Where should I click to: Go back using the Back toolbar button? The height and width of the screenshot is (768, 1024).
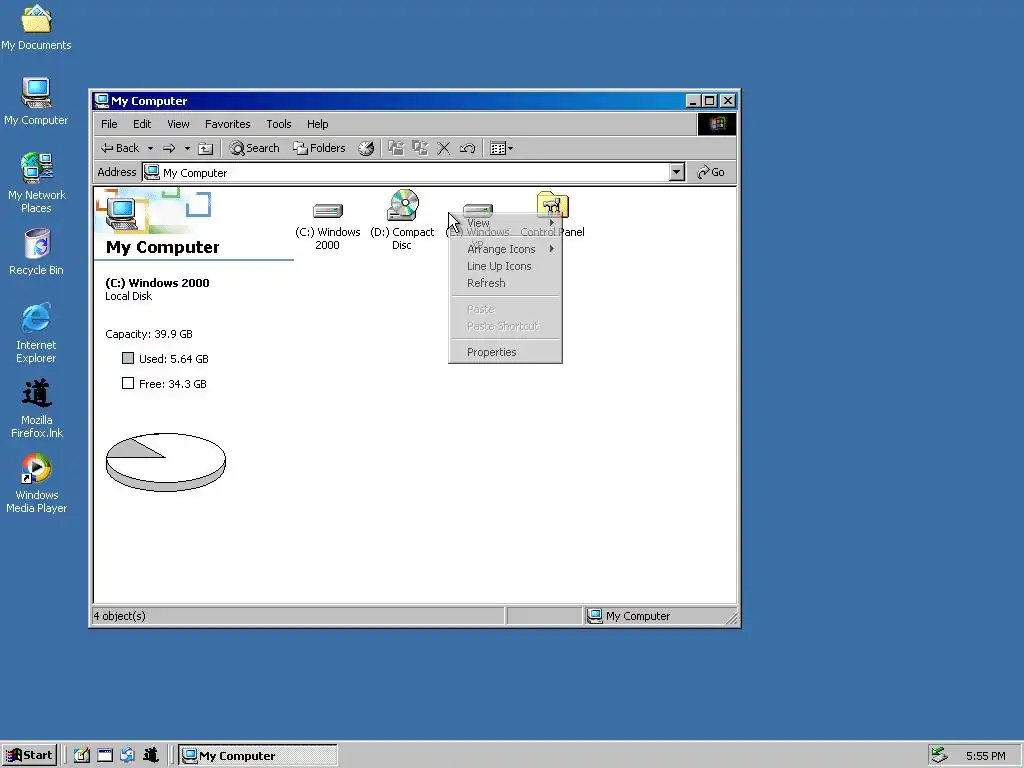[x=120, y=148]
